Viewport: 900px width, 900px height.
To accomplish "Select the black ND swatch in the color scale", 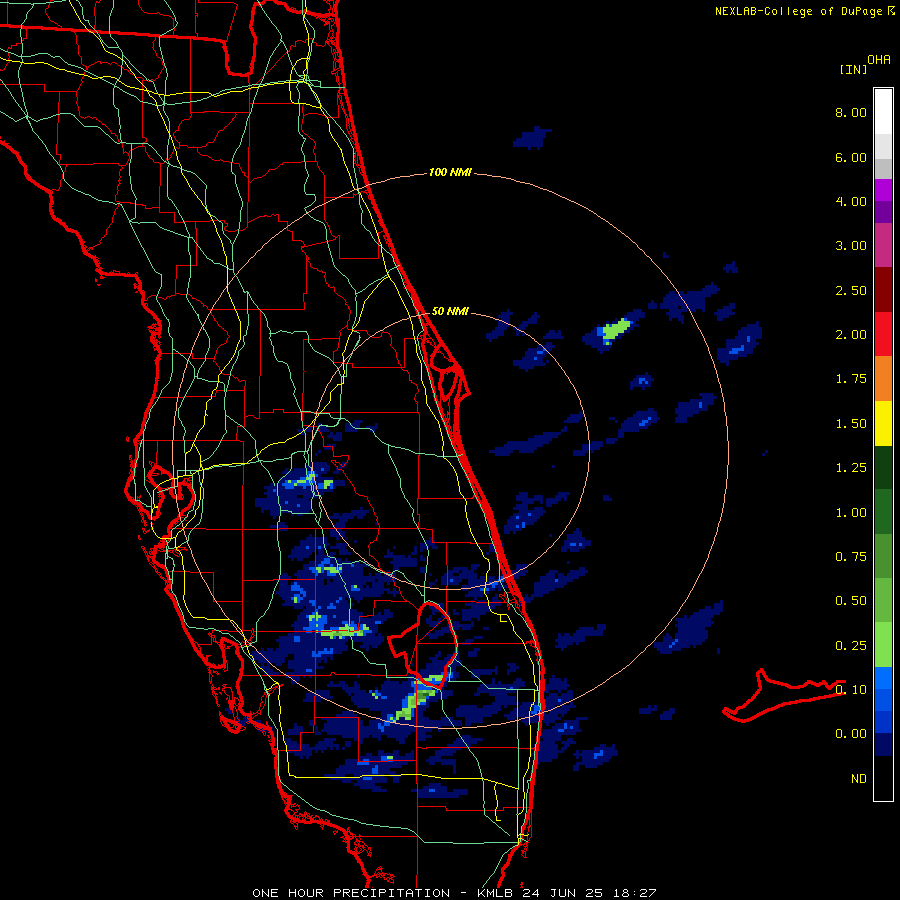I will click(883, 778).
